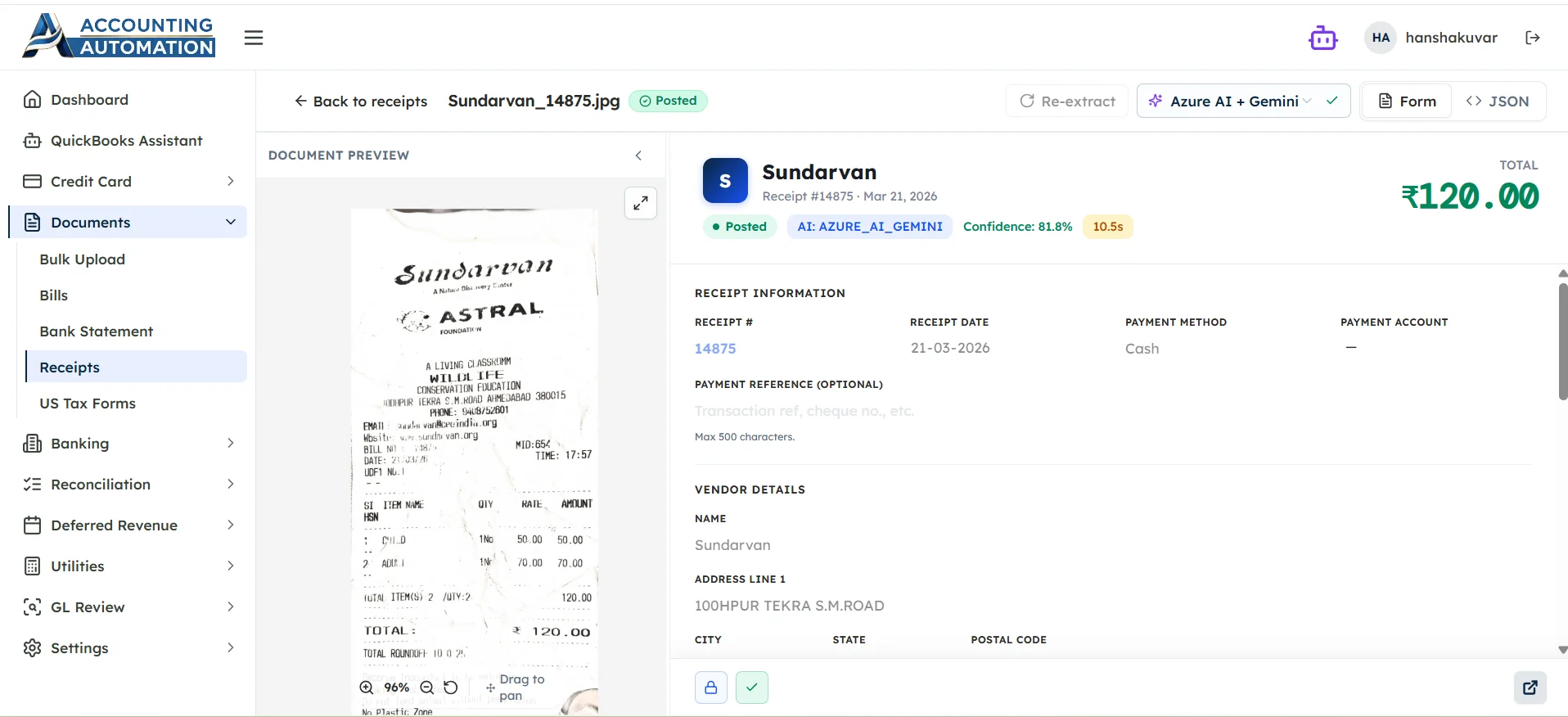Click the hanshakuvar username

1451,38
